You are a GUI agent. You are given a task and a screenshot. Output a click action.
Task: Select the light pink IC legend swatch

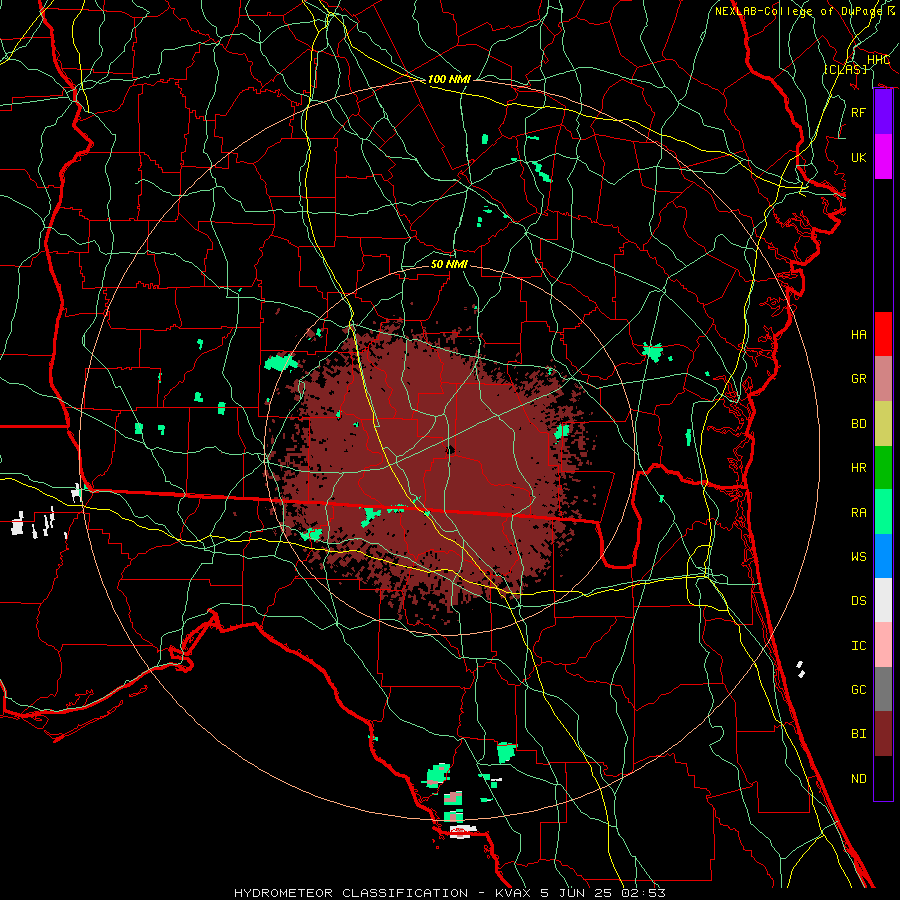[883, 645]
